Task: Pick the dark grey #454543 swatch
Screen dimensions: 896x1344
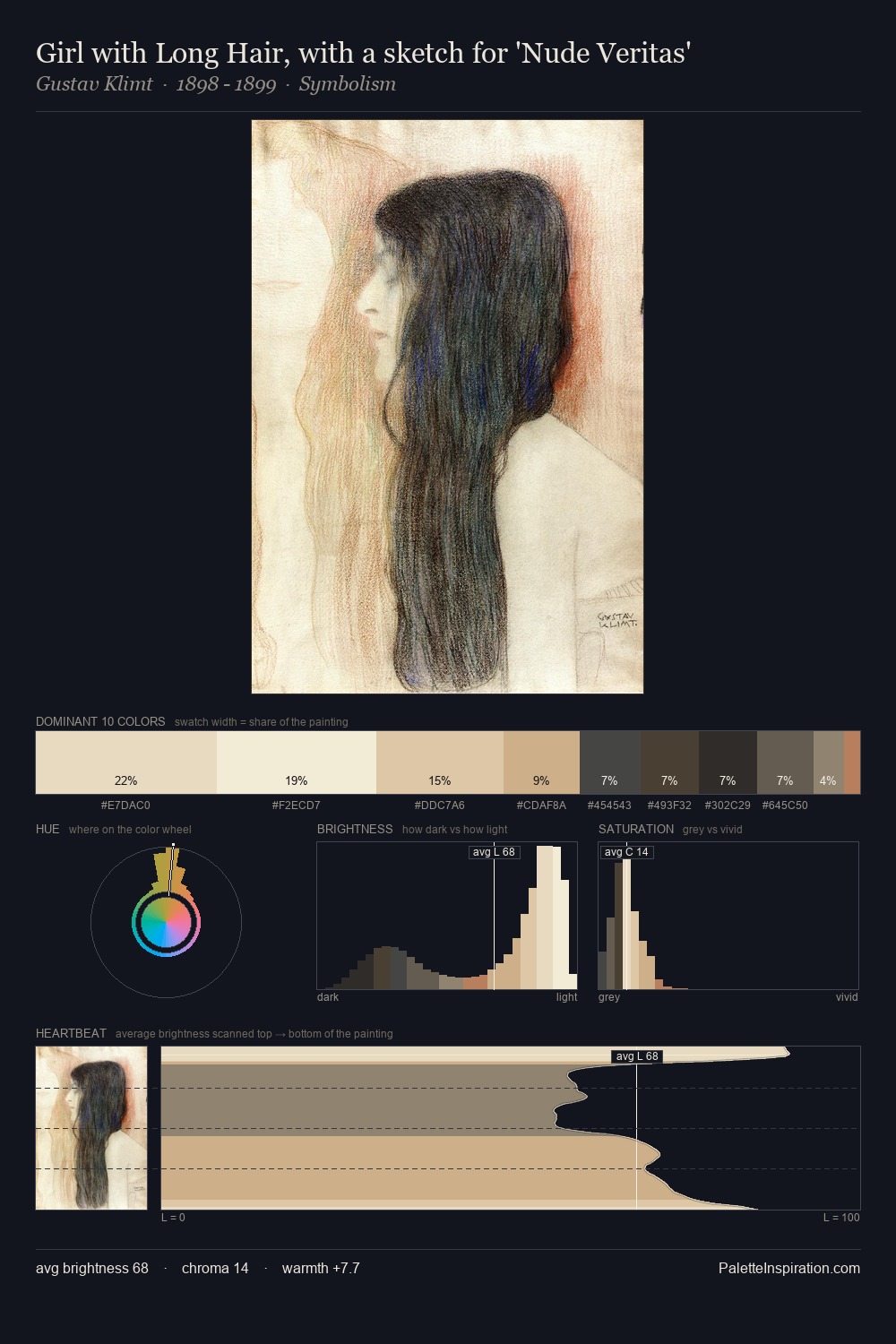Action: (610, 762)
